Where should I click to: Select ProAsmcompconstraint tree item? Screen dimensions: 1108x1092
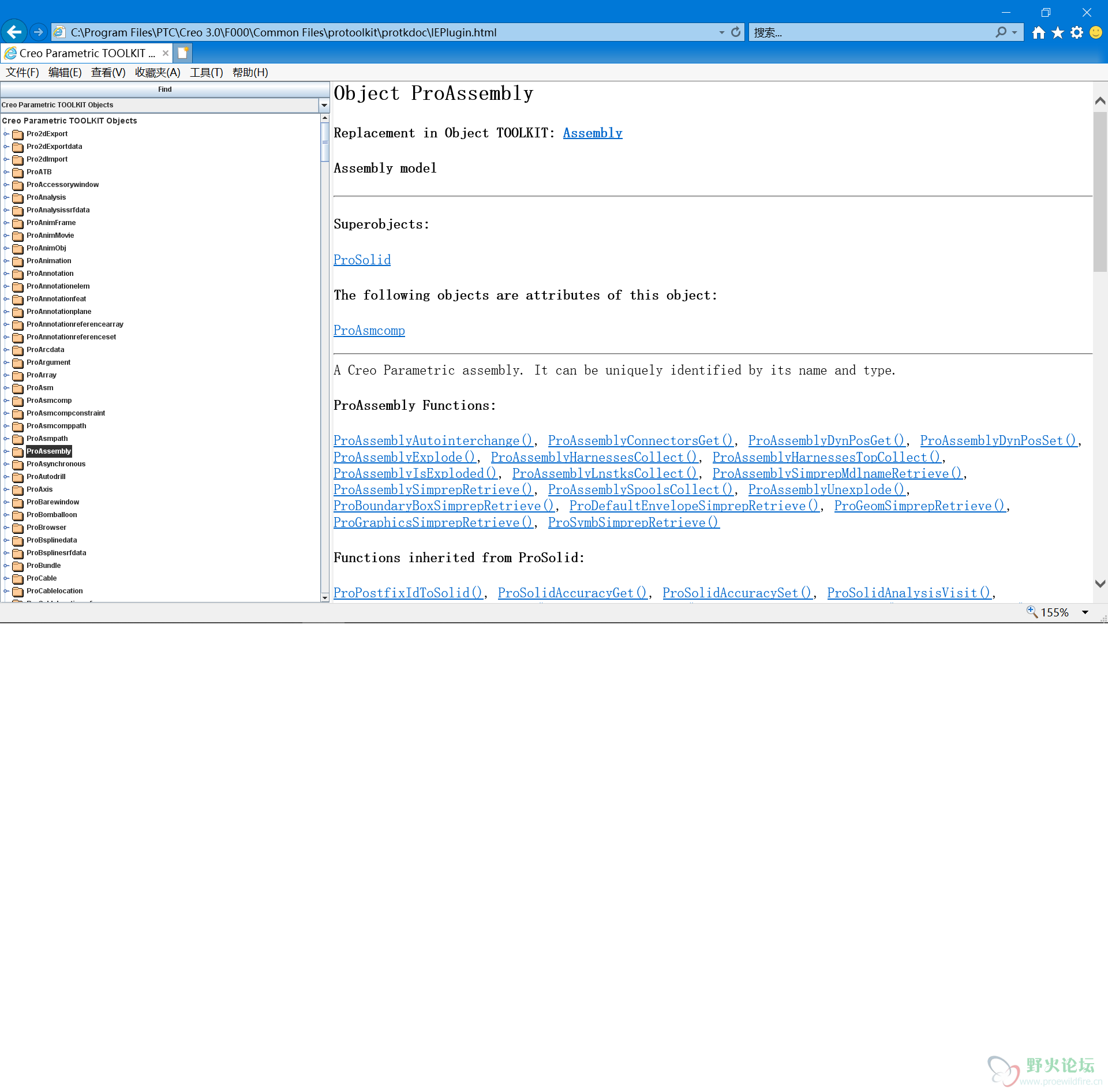pyautogui.click(x=66, y=413)
